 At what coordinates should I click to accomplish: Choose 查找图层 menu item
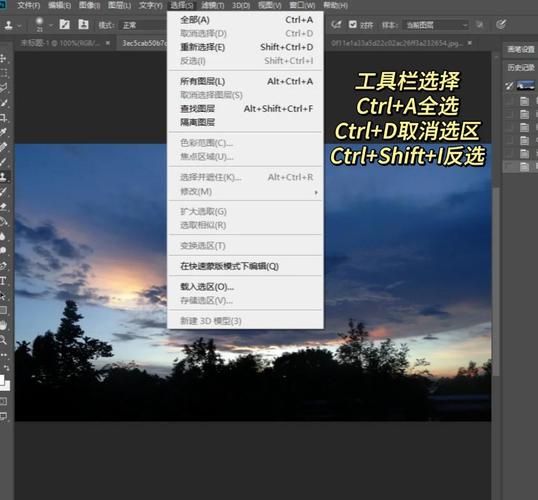point(246,109)
